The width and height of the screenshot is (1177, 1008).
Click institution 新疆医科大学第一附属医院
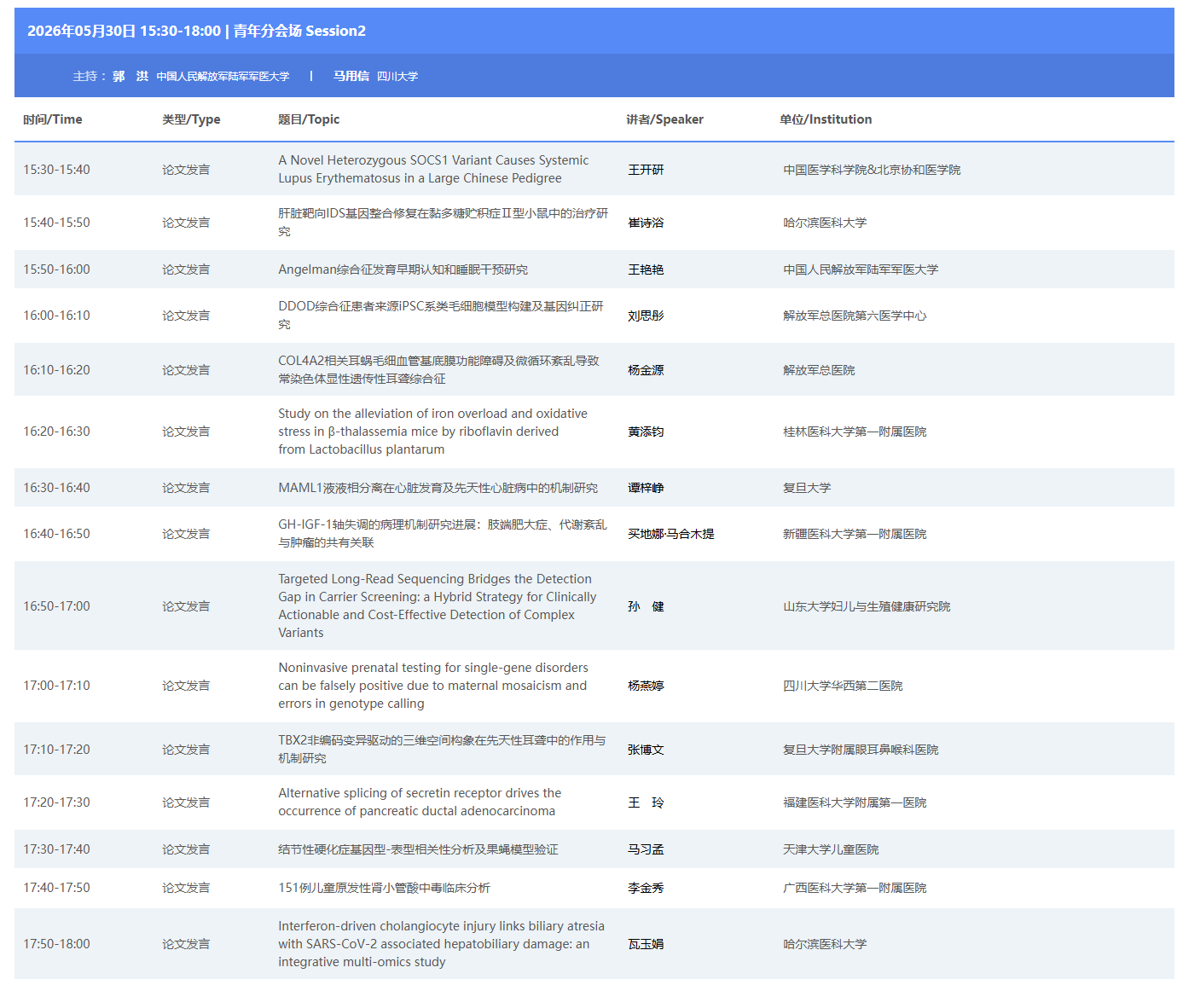pyautogui.click(x=855, y=534)
